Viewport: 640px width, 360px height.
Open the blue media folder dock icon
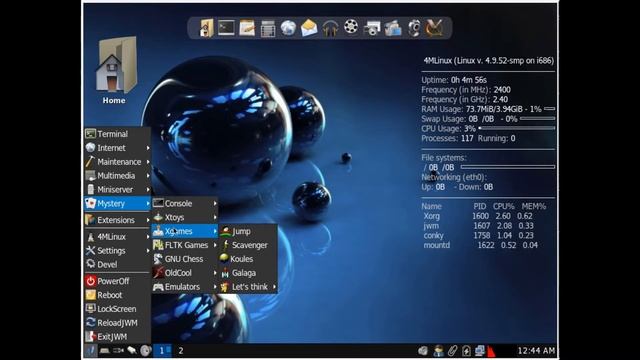tap(393, 28)
